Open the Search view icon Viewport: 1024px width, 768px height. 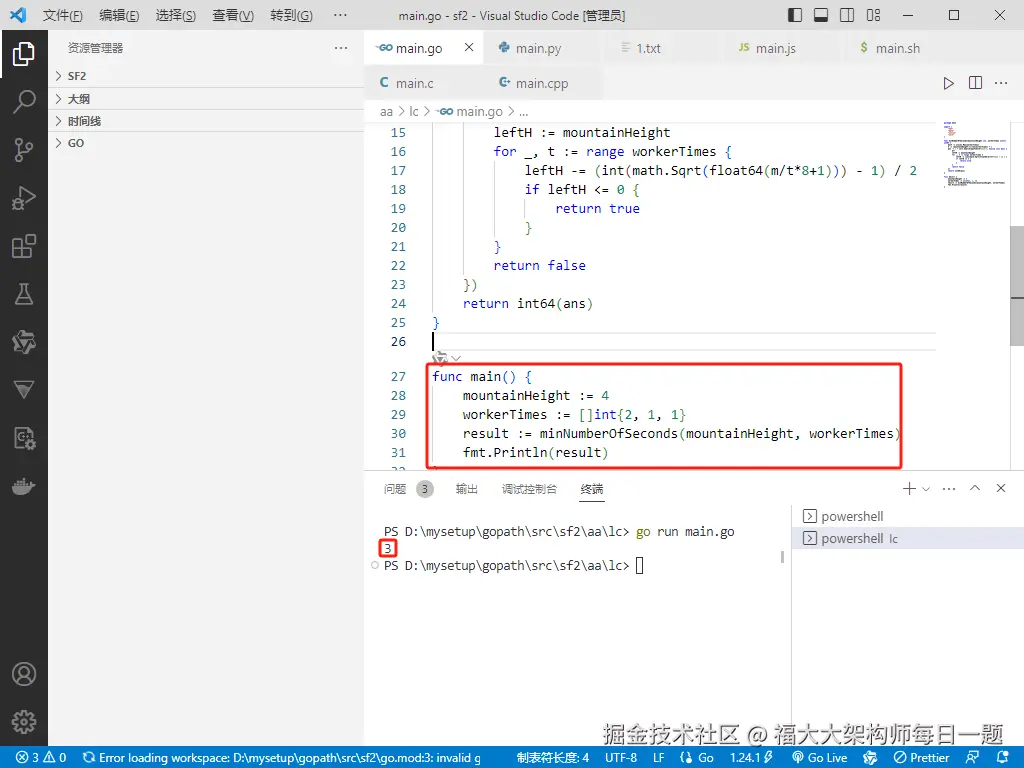(24, 102)
